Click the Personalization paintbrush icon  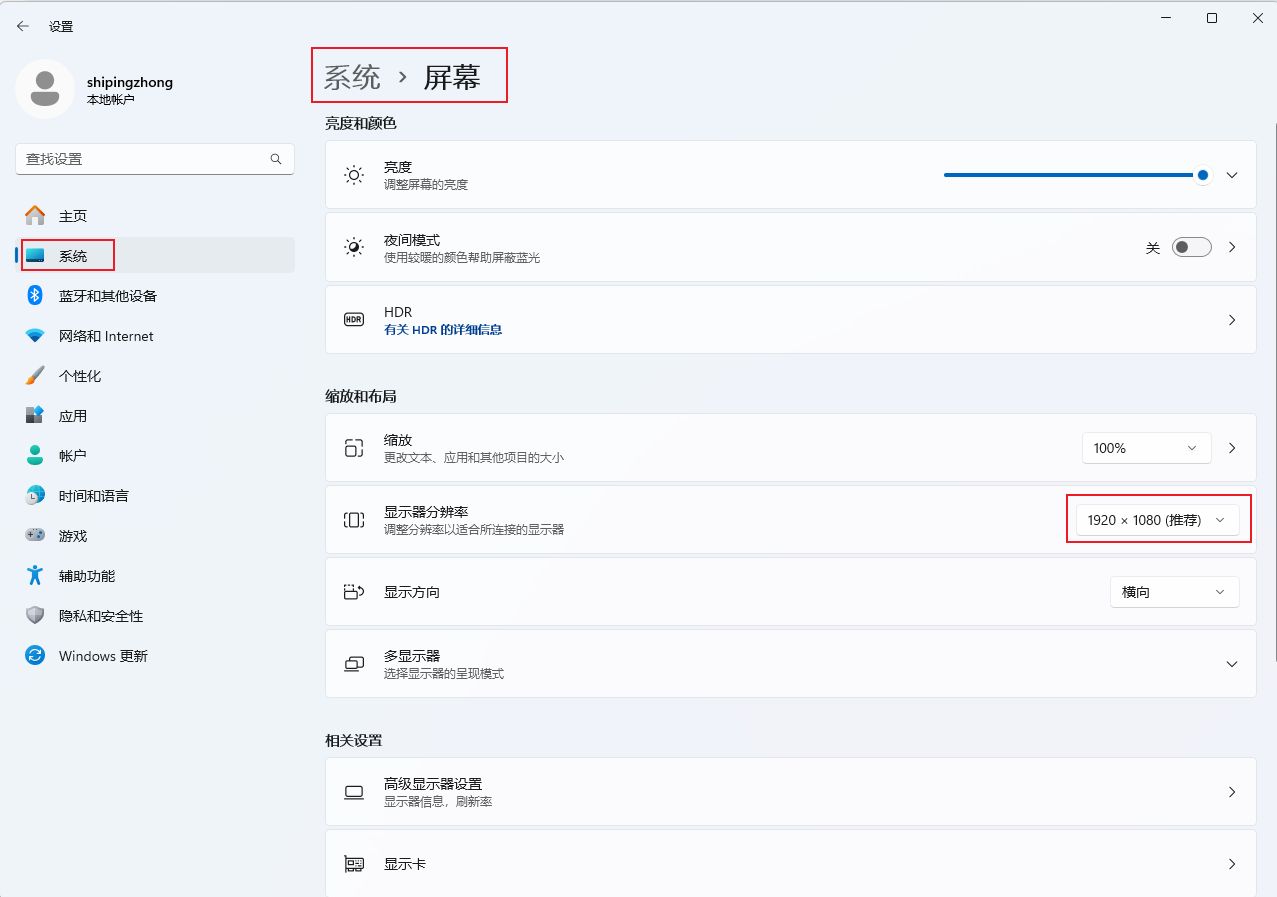tap(35, 376)
